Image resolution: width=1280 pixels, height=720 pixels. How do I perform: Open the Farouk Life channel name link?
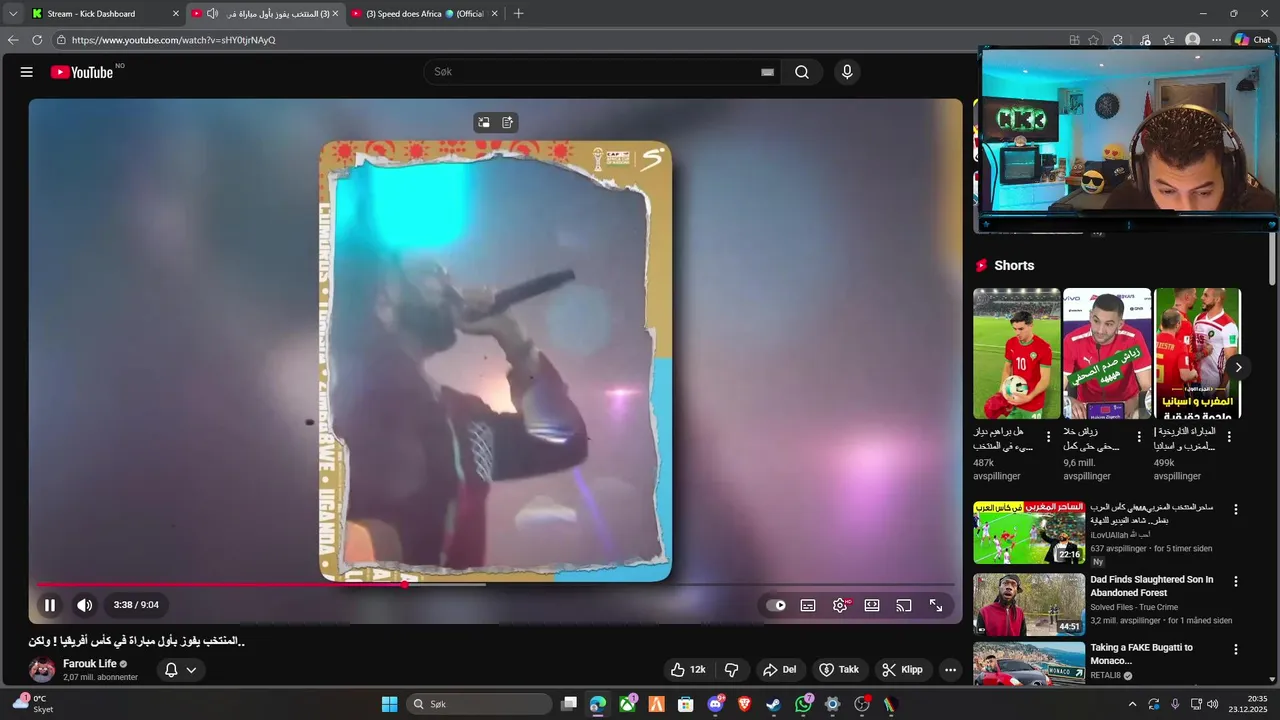point(90,663)
